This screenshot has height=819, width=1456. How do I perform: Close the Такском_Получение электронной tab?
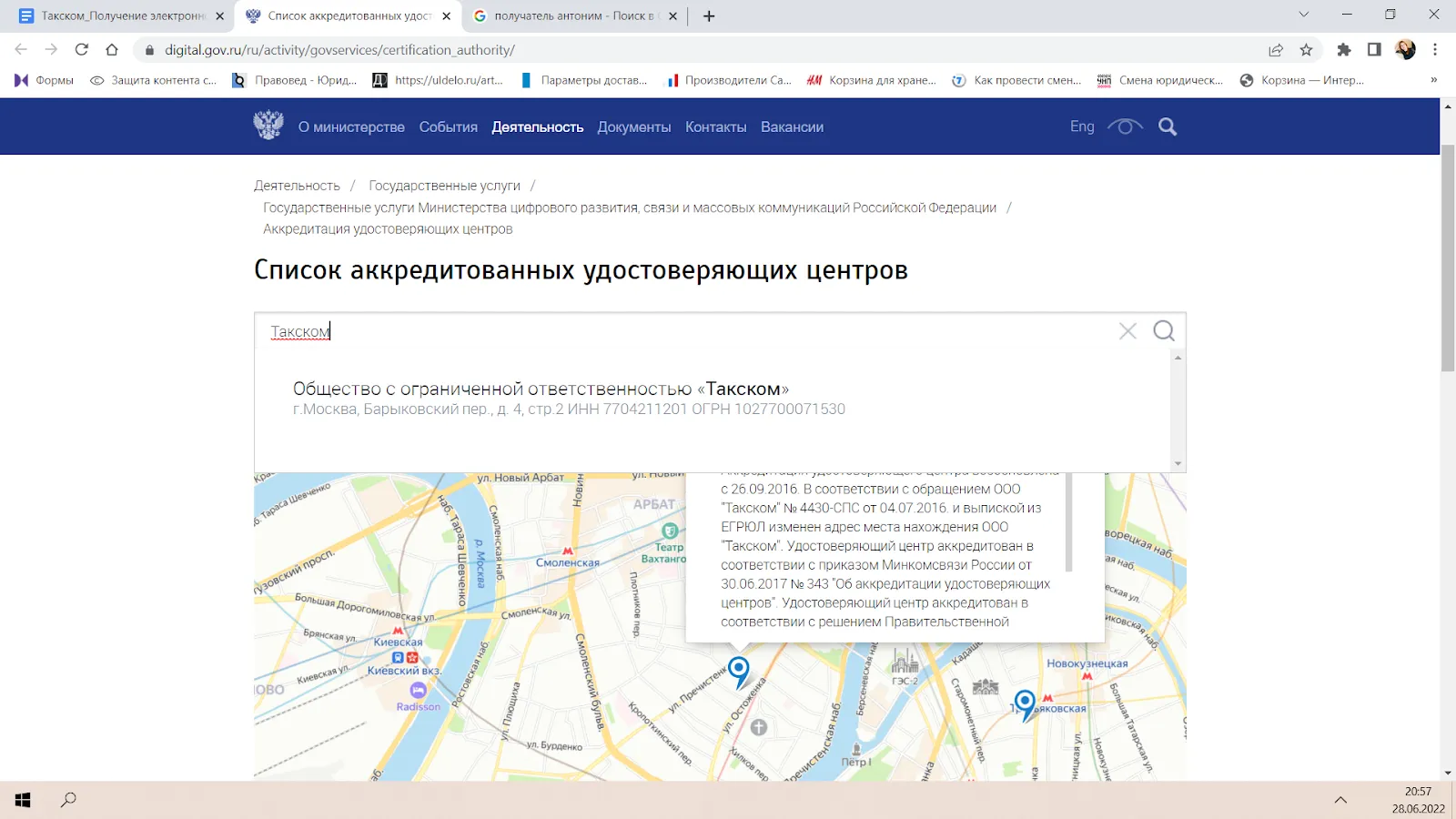pos(219,15)
